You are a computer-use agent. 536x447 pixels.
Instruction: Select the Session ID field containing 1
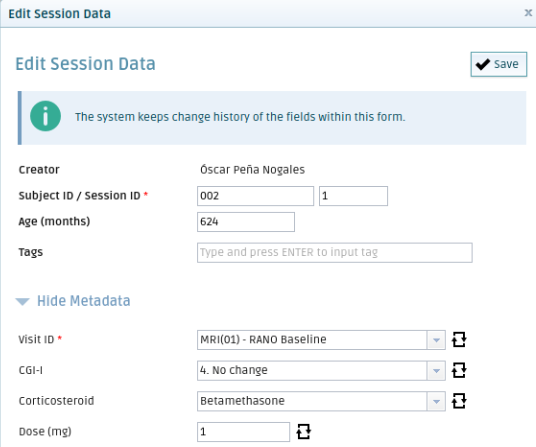point(353,196)
